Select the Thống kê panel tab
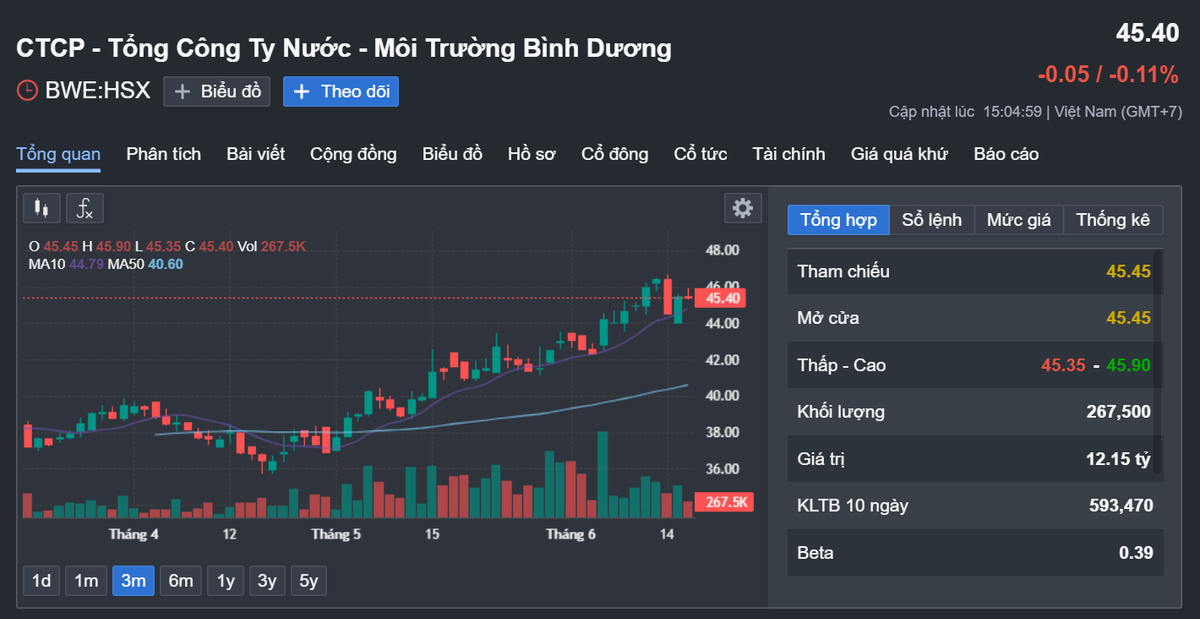This screenshot has height=619, width=1200. 1113,220
